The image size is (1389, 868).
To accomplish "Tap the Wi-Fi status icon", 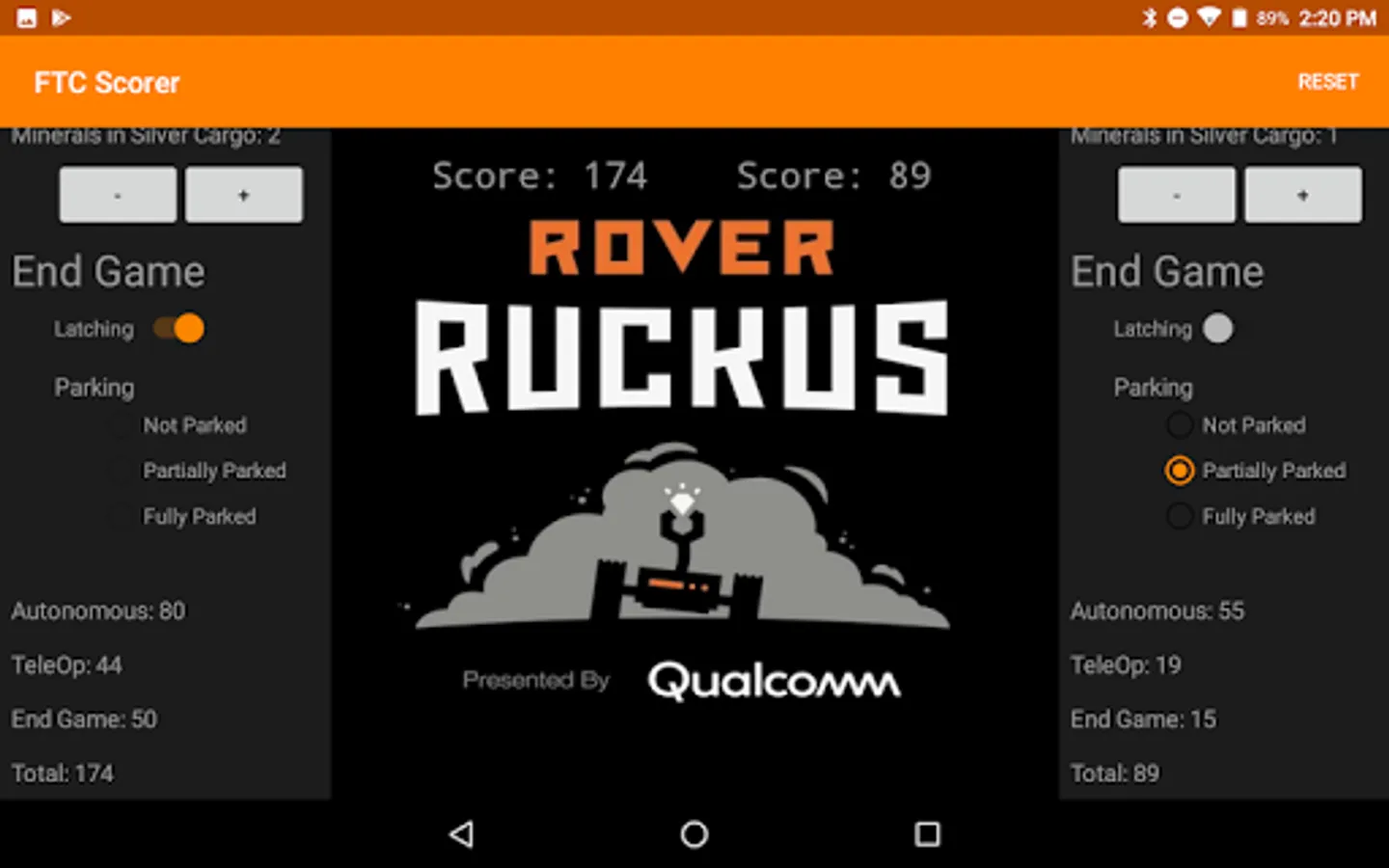I will pos(1209,17).
